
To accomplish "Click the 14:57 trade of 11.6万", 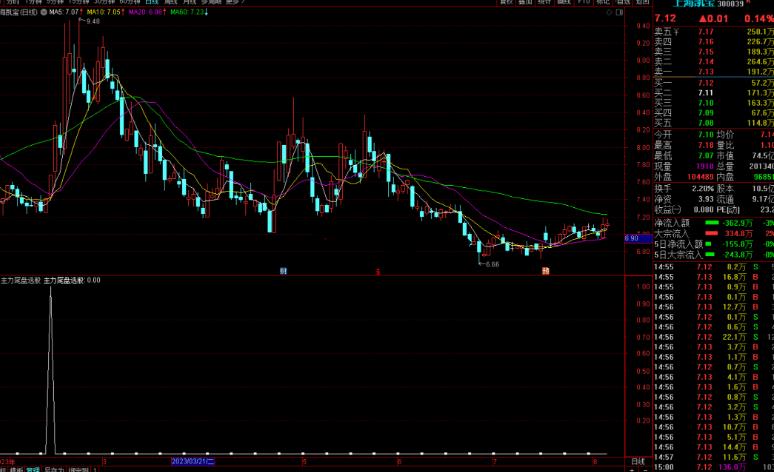I will [714, 457].
